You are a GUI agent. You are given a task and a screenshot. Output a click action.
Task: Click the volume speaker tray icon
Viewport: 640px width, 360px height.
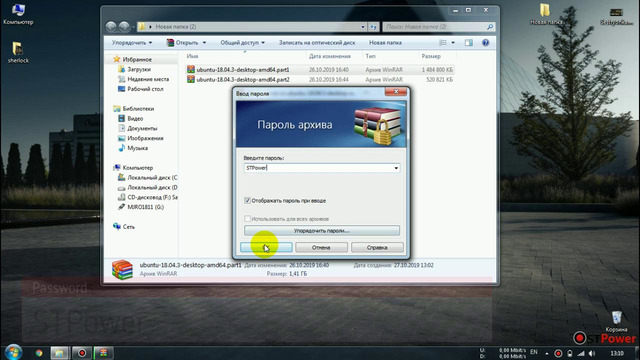pos(593,353)
